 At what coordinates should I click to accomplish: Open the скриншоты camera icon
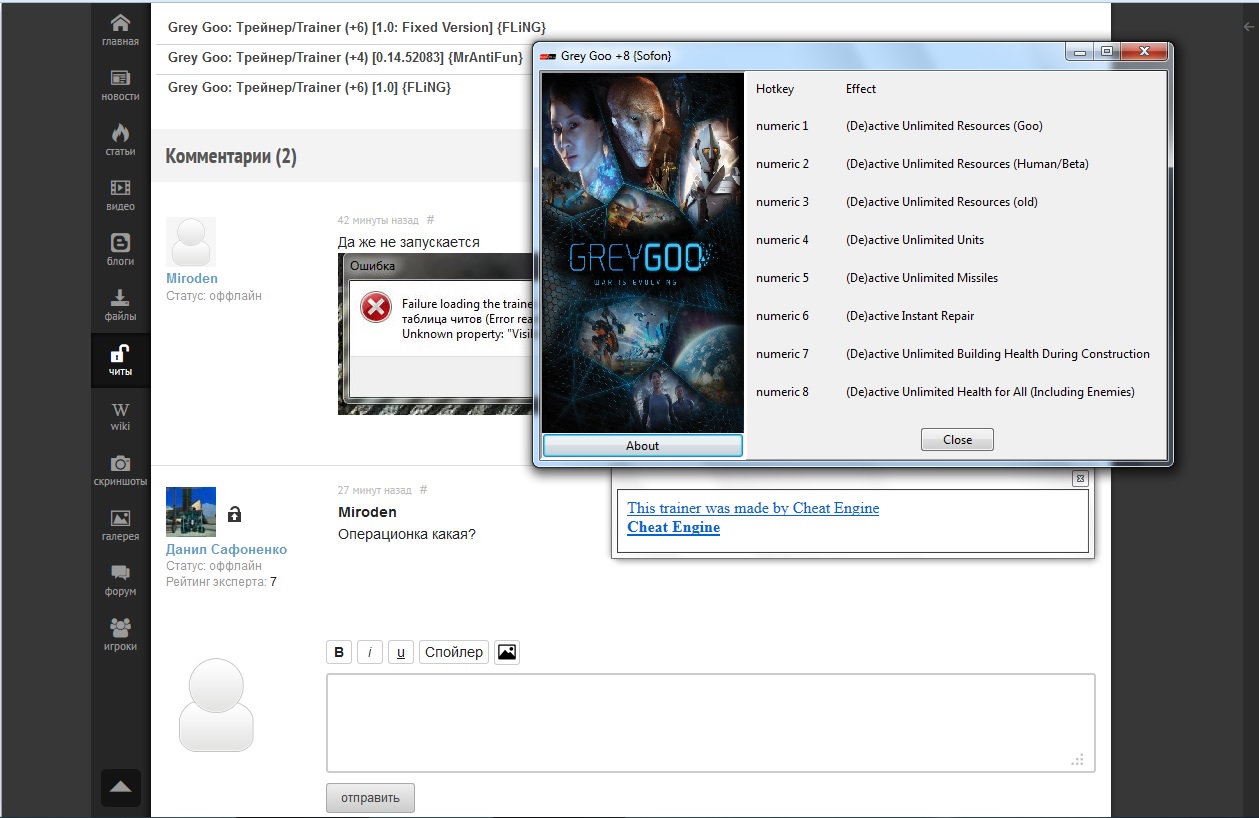pos(120,470)
